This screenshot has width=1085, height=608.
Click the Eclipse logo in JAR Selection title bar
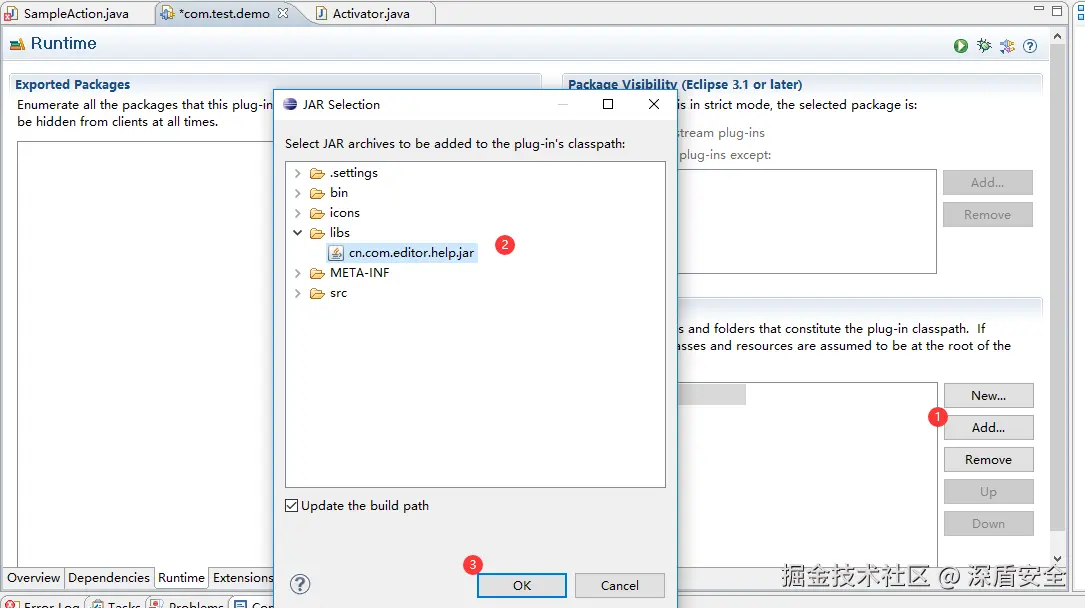(x=290, y=104)
